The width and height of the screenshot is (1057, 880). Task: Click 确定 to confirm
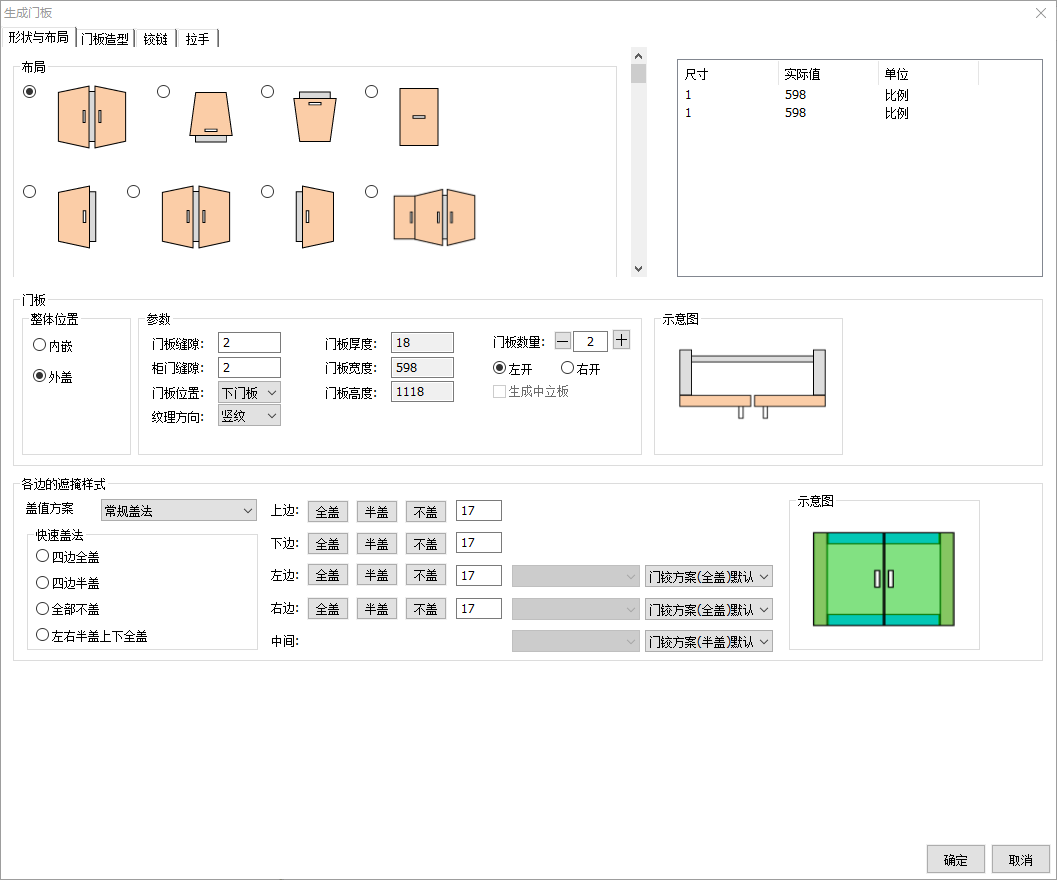(x=955, y=860)
